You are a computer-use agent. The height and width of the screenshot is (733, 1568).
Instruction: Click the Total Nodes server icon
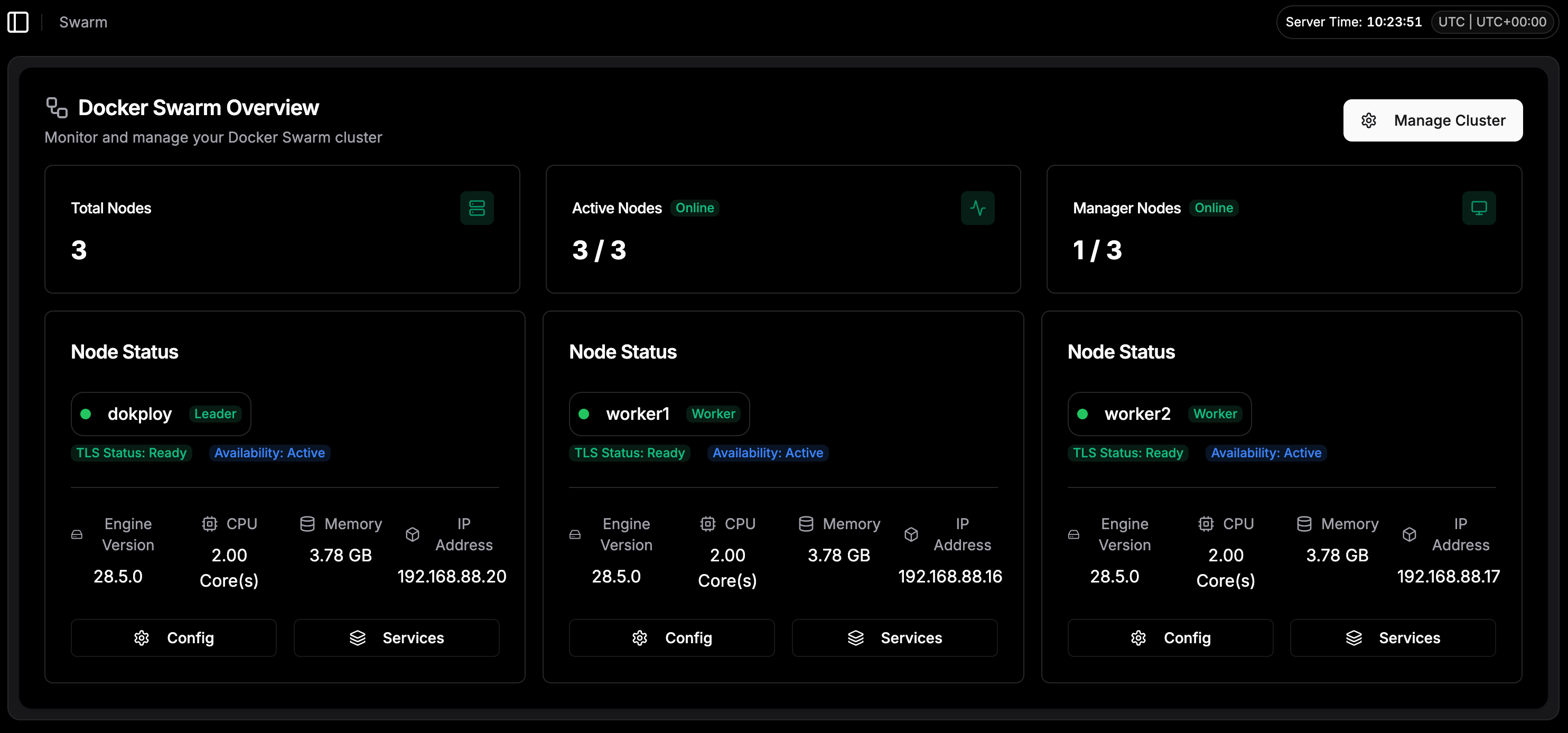click(x=477, y=208)
